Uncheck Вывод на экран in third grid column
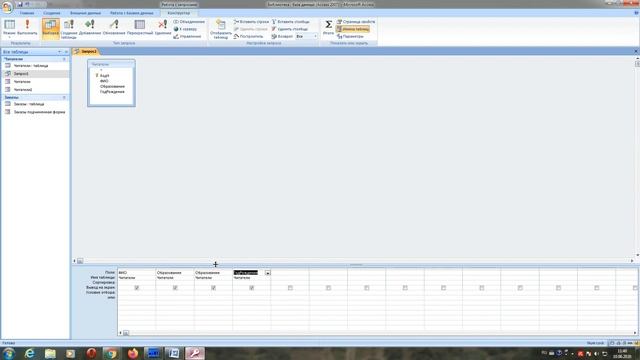This screenshot has height=360, width=640. point(213,288)
